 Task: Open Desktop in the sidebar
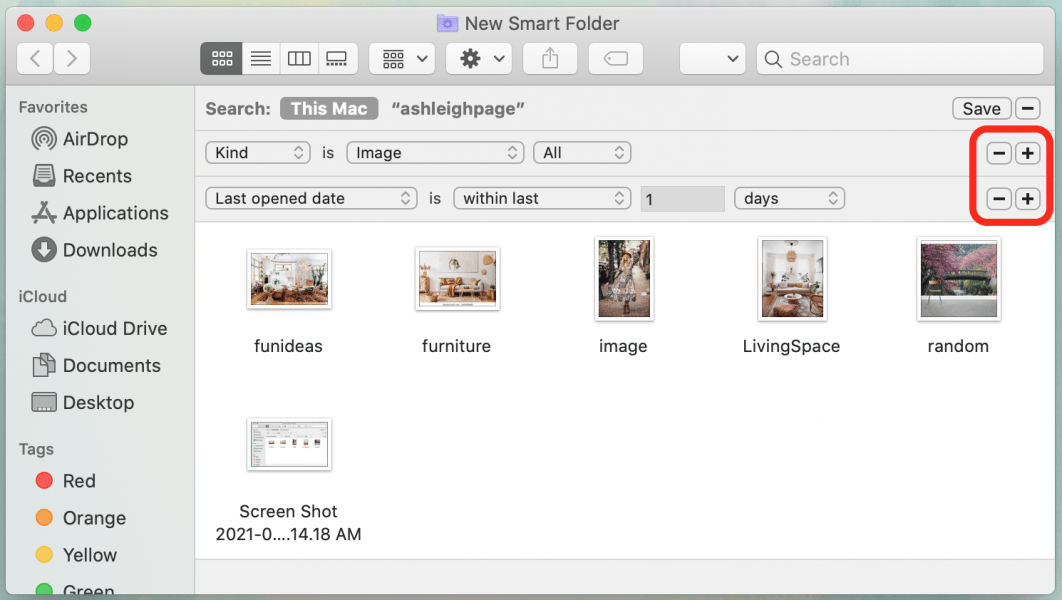[x=100, y=403]
